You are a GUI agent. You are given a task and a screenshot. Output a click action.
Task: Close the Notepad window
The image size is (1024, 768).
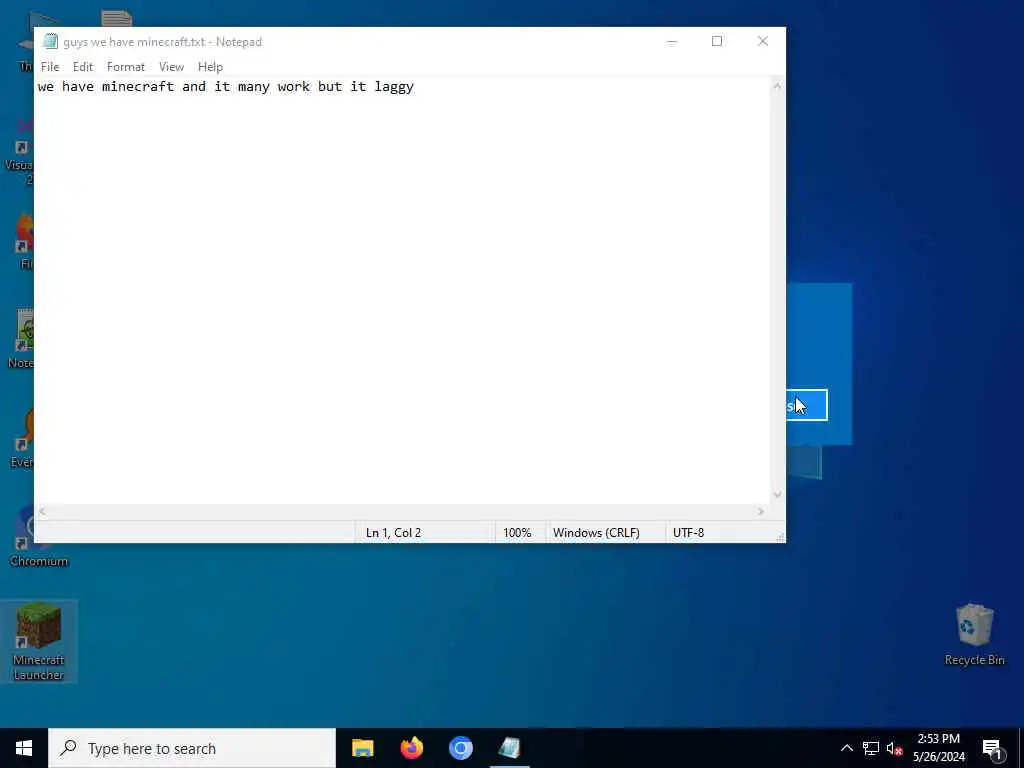763,41
